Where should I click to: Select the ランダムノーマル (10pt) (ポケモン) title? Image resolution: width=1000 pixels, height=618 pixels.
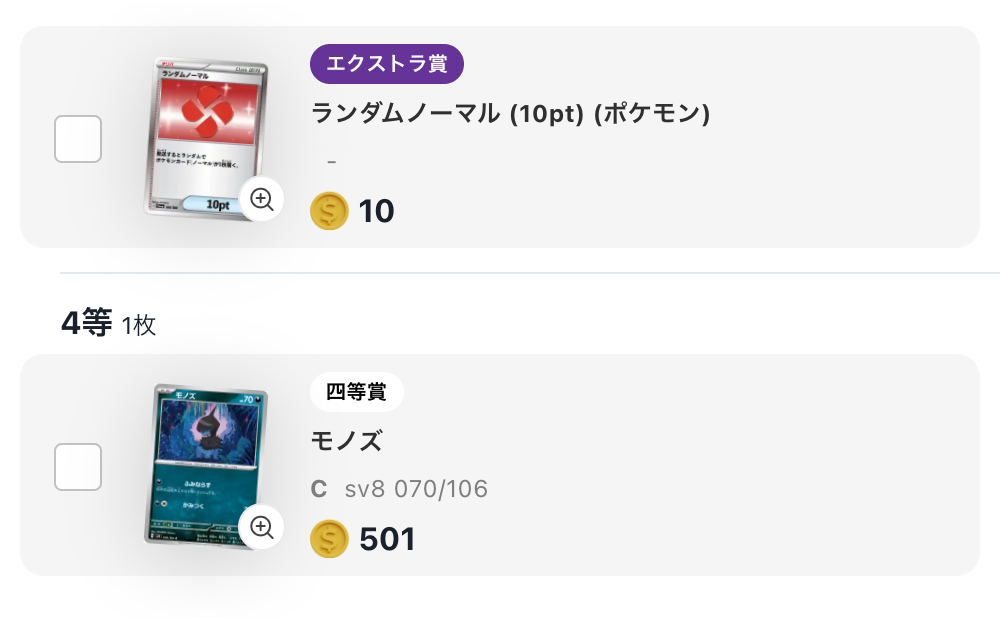point(511,114)
